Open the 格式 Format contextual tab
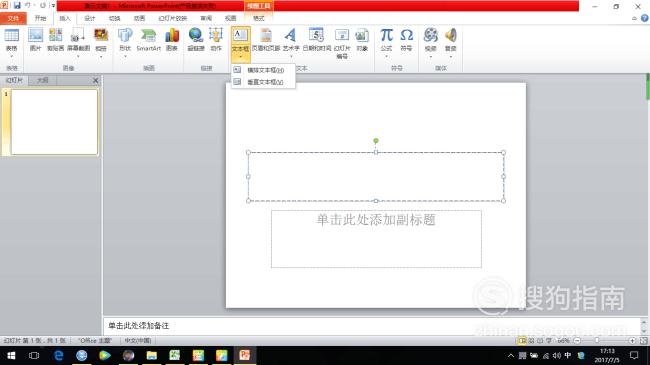The height and width of the screenshot is (365, 650). pos(259,18)
